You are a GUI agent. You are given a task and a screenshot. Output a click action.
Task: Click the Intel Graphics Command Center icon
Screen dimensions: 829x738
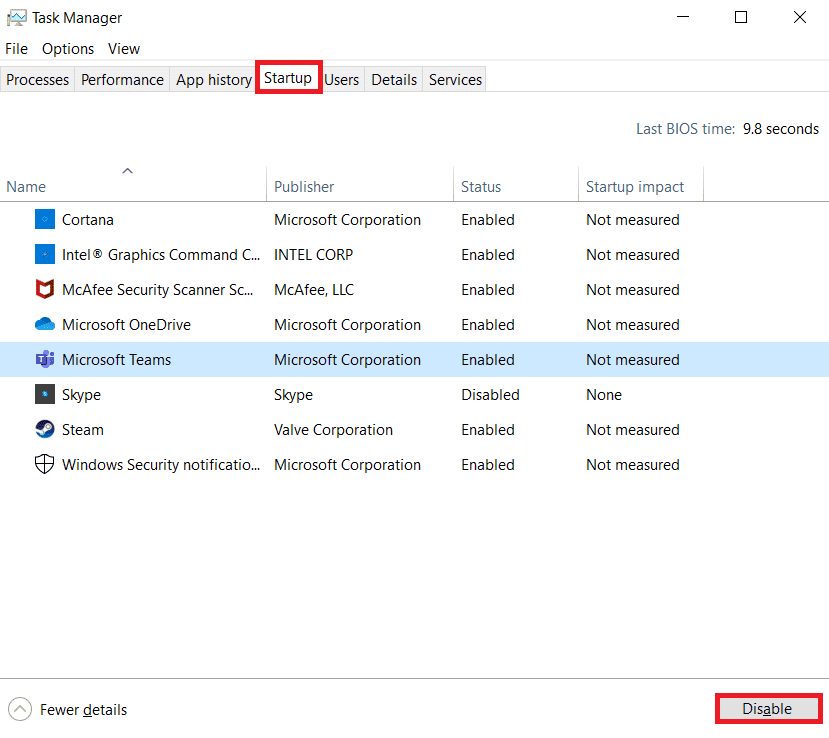(x=44, y=254)
